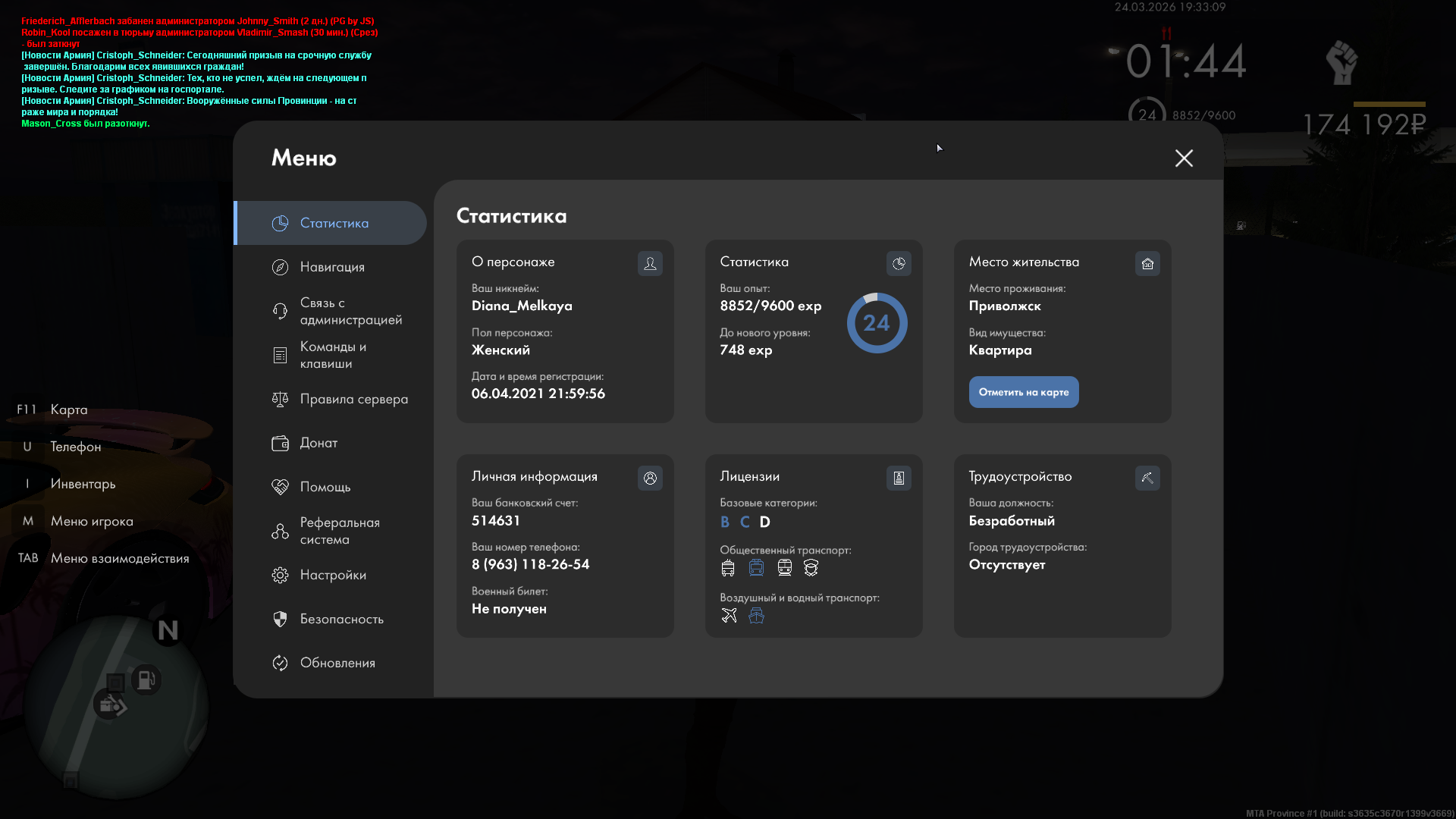Open the Навигация menu section
The height and width of the screenshot is (819, 1456).
point(331,267)
